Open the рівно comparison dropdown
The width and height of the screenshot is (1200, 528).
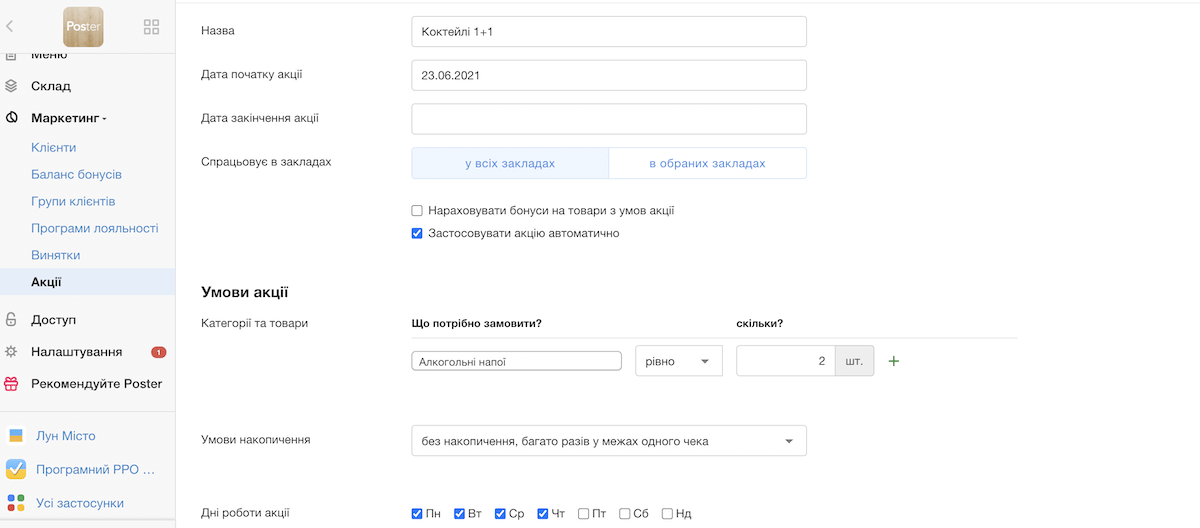(x=678, y=361)
